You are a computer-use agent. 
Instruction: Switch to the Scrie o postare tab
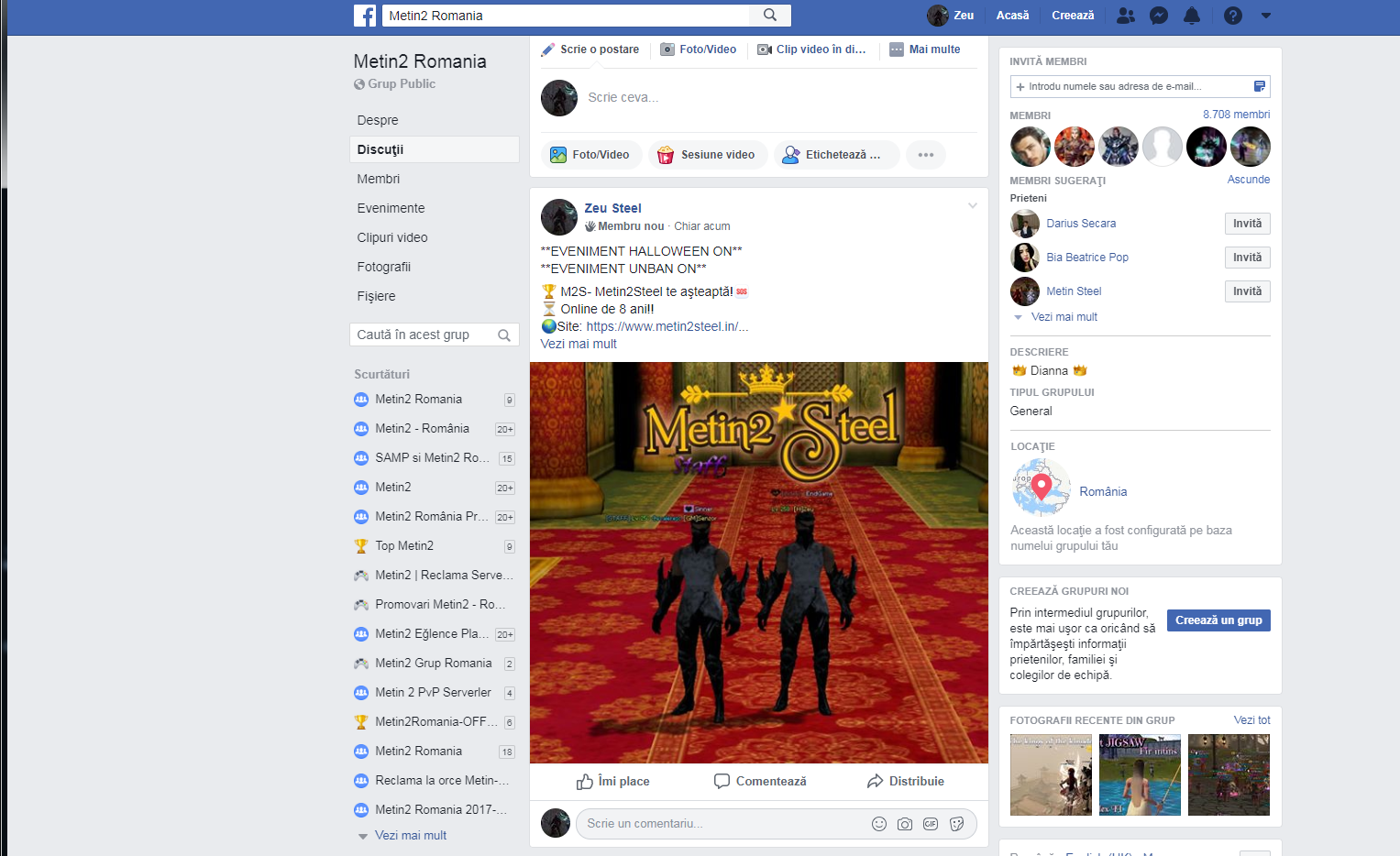590,49
